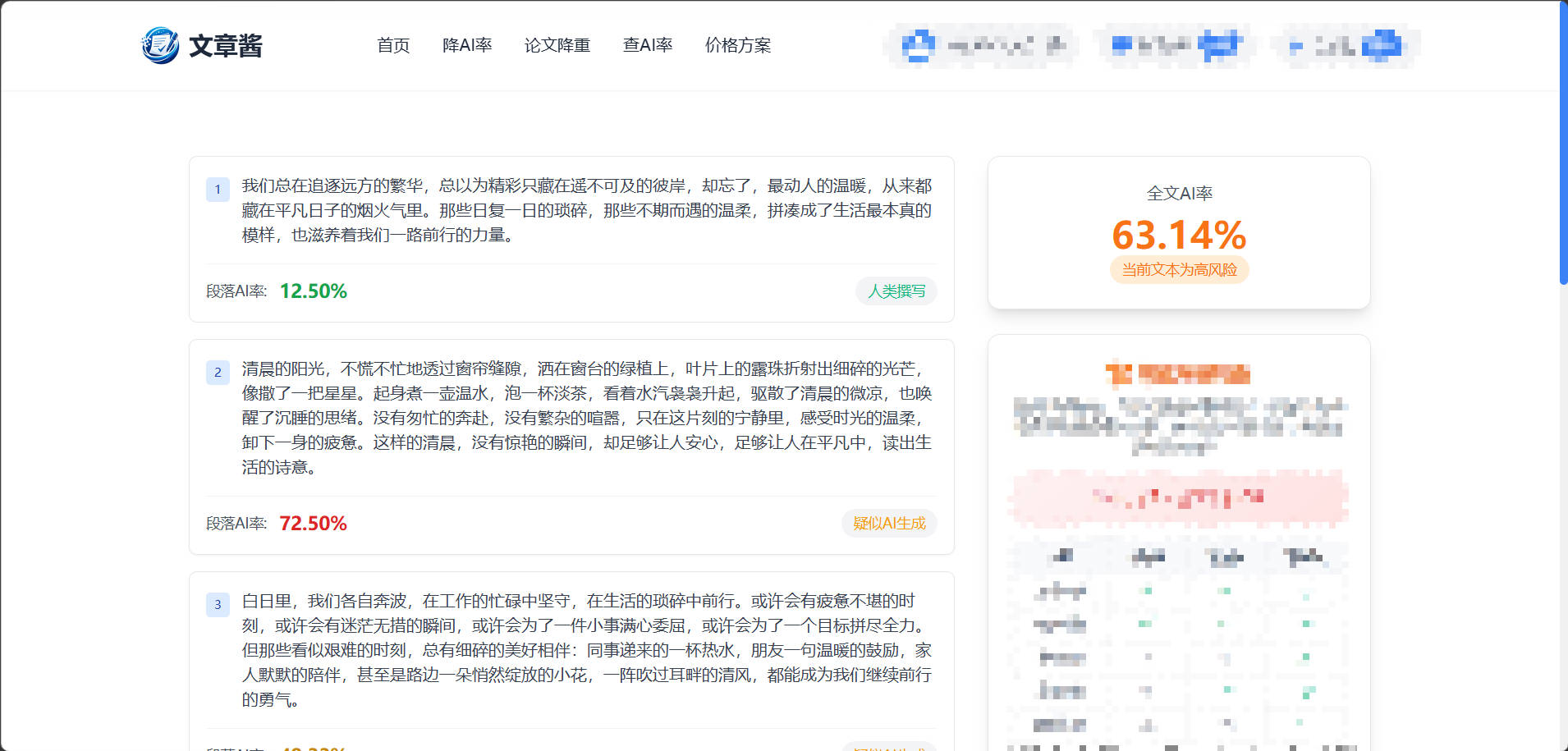The width and height of the screenshot is (1568, 751).
Task: Click the paragraph number 1 badge
Action: coord(218,190)
